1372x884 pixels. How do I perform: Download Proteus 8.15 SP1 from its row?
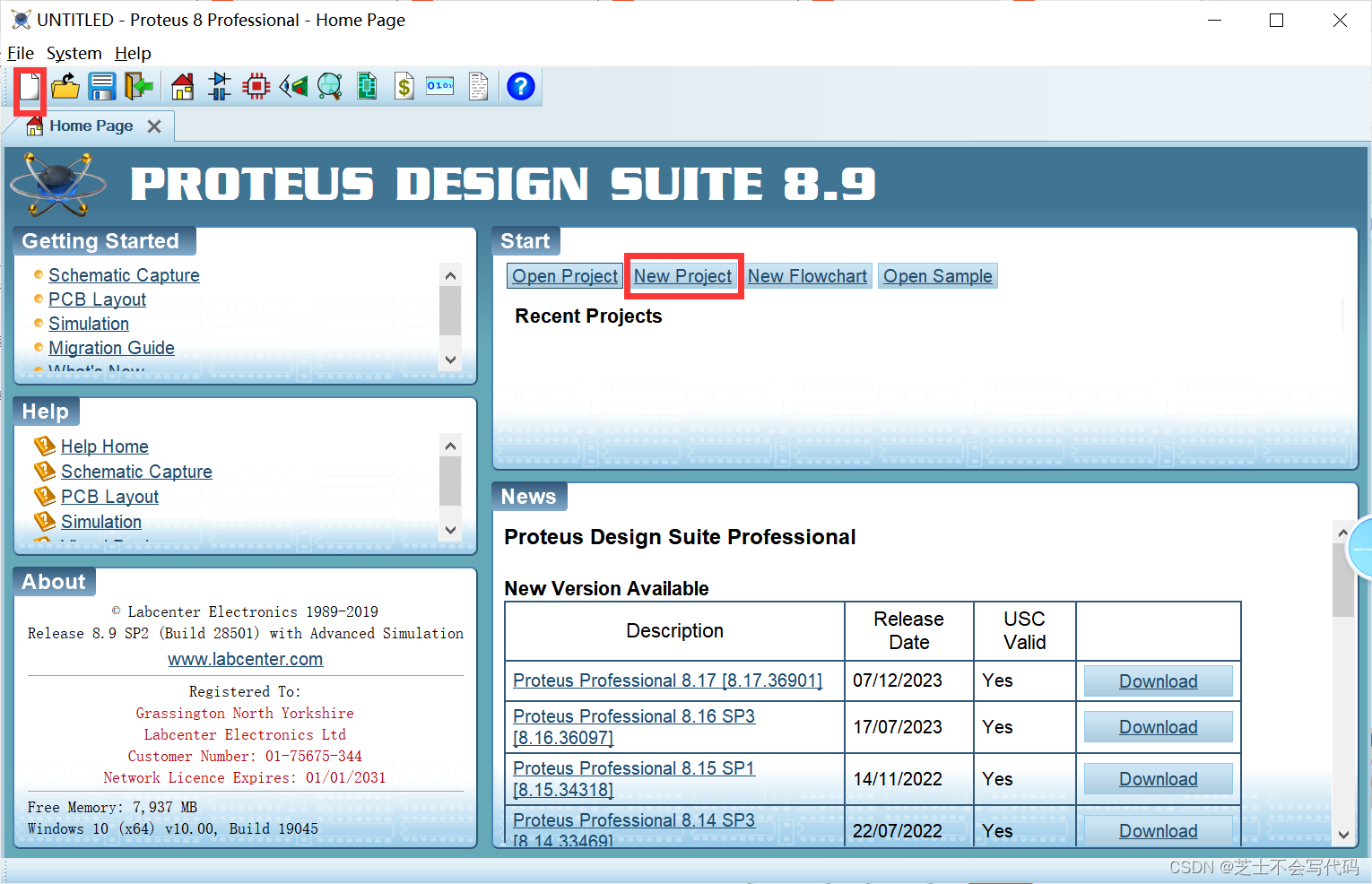[x=1158, y=779]
